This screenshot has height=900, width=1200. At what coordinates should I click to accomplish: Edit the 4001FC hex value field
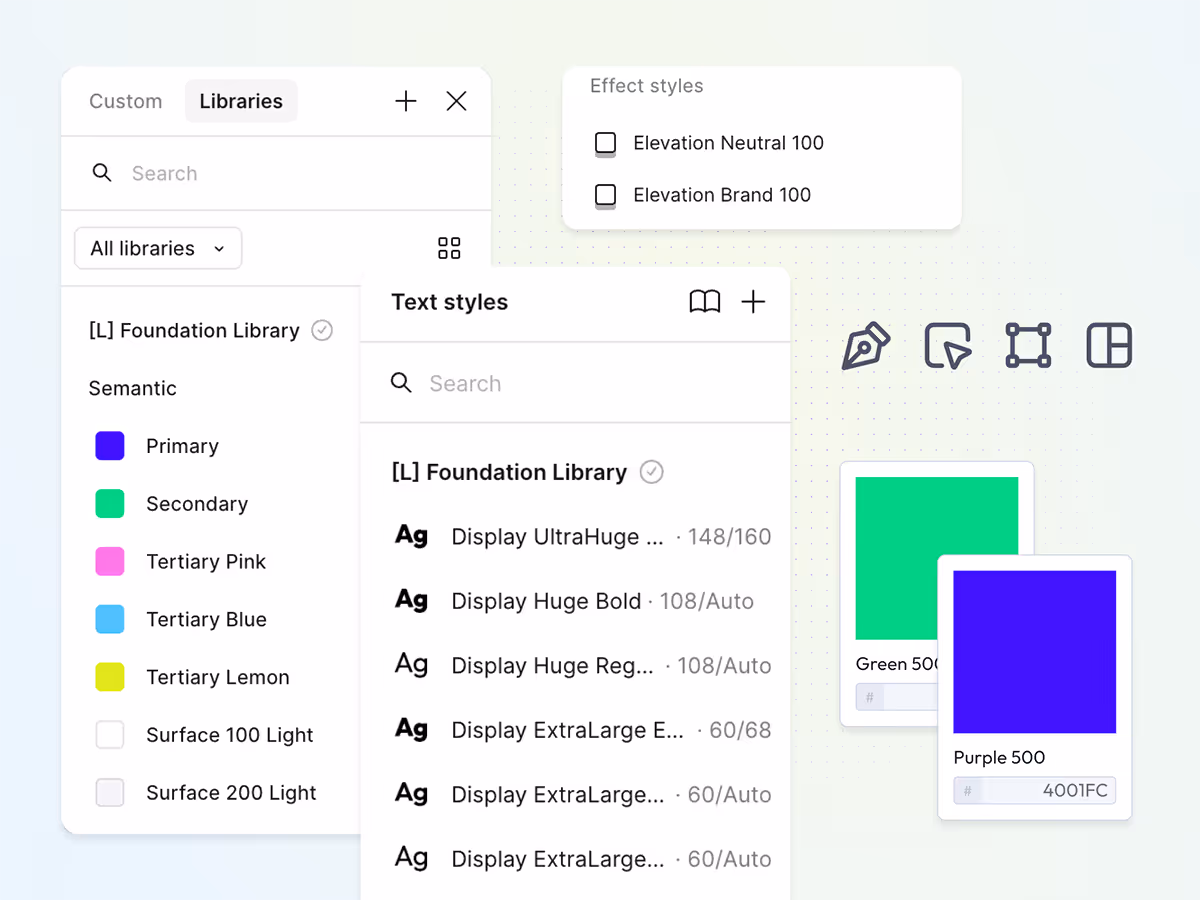1035,790
